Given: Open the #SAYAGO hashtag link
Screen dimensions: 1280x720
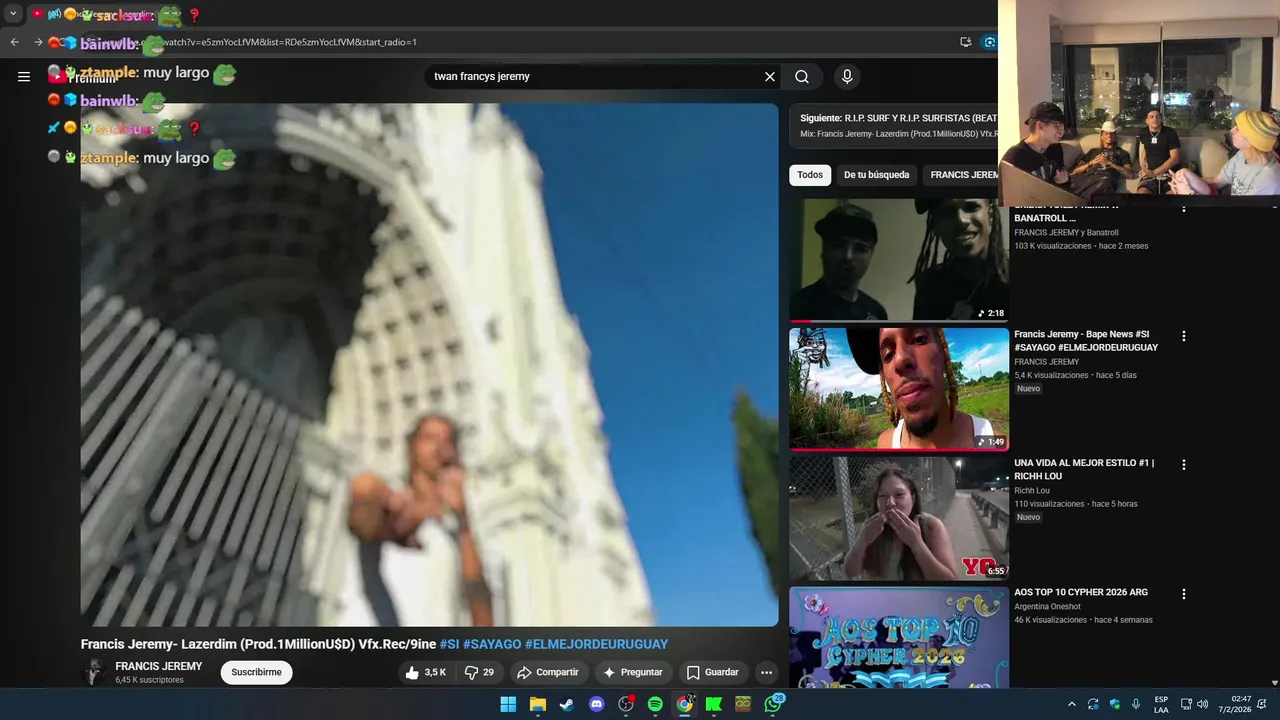Looking at the screenshot, I should click(x=492, y=644).
